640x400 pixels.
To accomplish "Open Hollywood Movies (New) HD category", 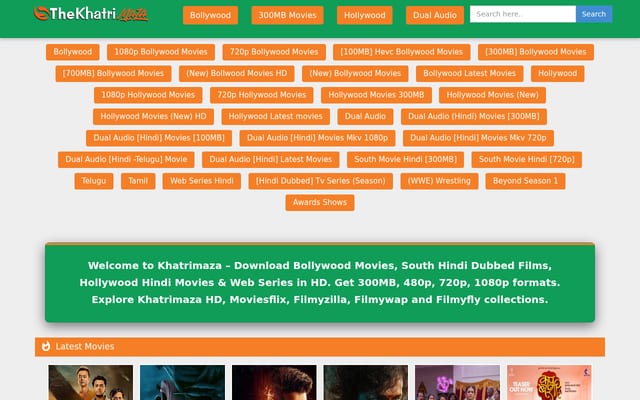I will pos(153,116).
